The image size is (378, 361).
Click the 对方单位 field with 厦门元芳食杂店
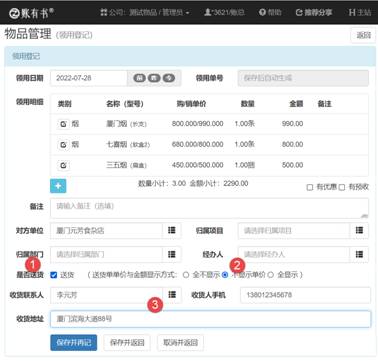pos(106,230)
